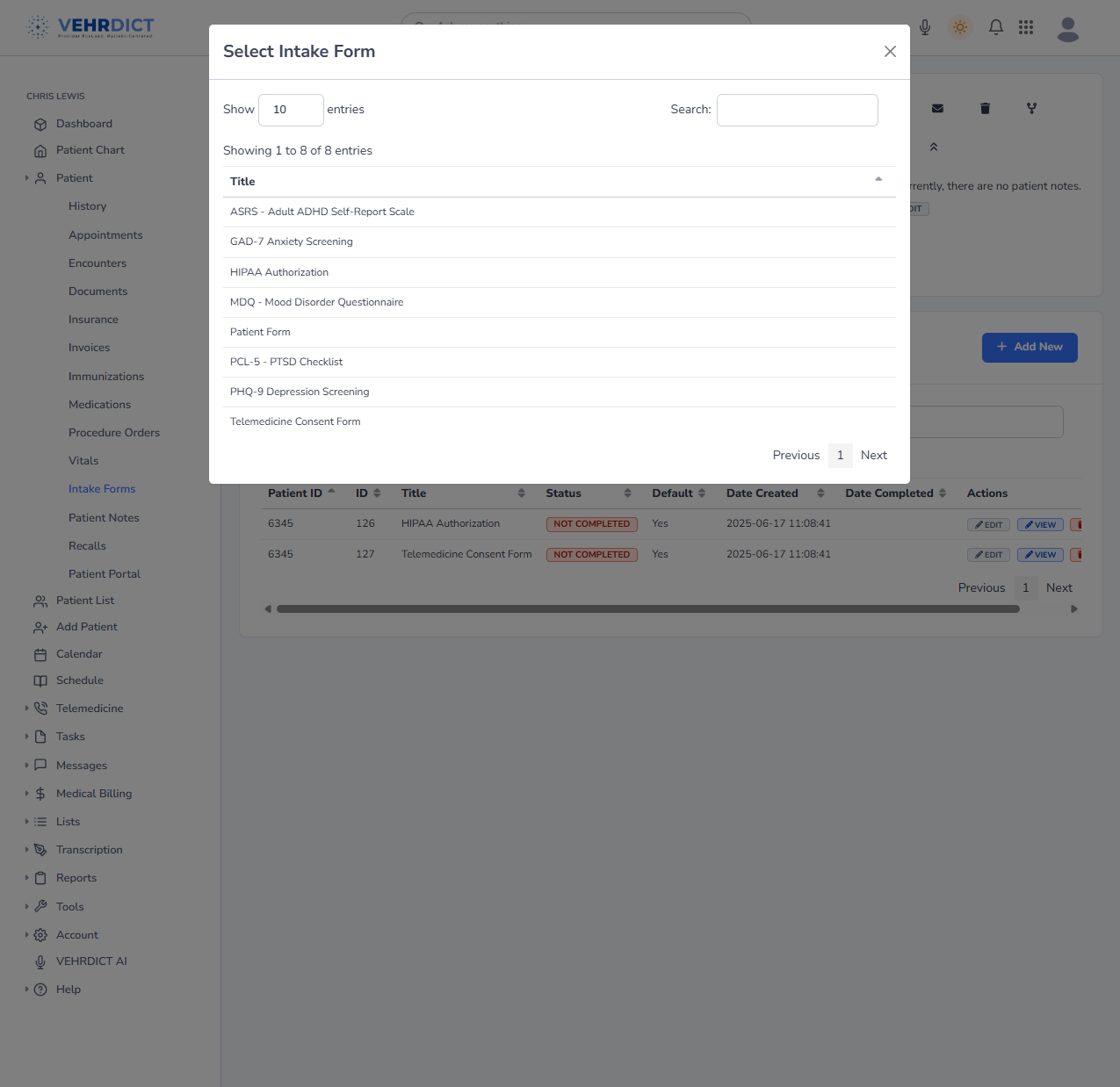Click the Show entries number field
Viewport: 1120px width, 1087px height.
[291, 110]
